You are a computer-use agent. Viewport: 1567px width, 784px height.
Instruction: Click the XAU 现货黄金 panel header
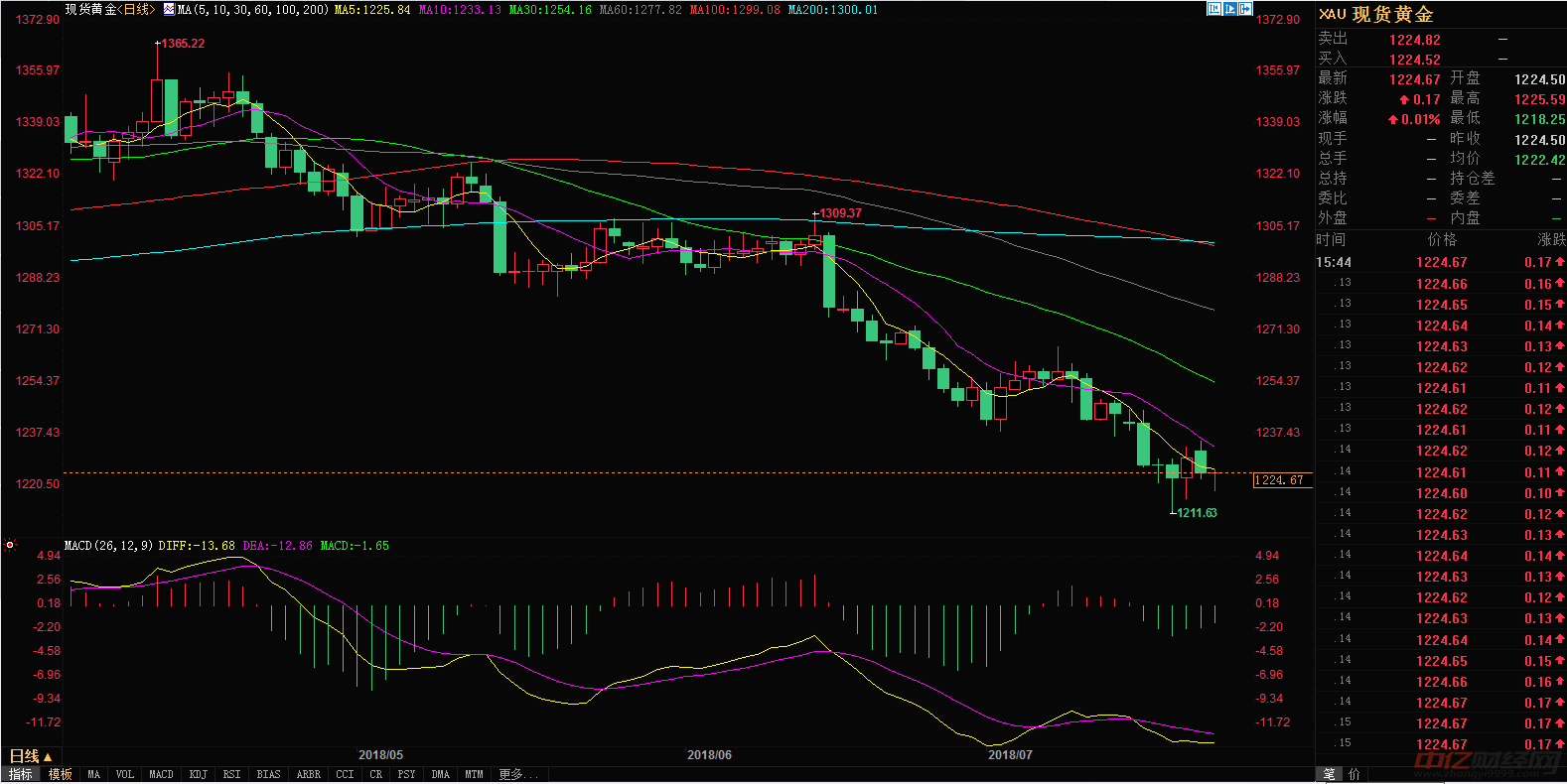pos(1376,14)
